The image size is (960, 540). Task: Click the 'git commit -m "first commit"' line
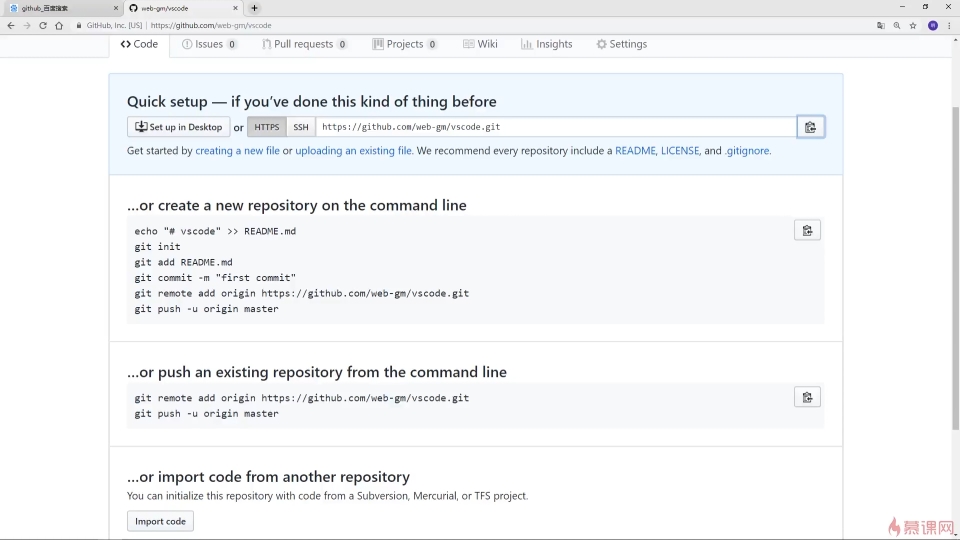click(215, 278)
